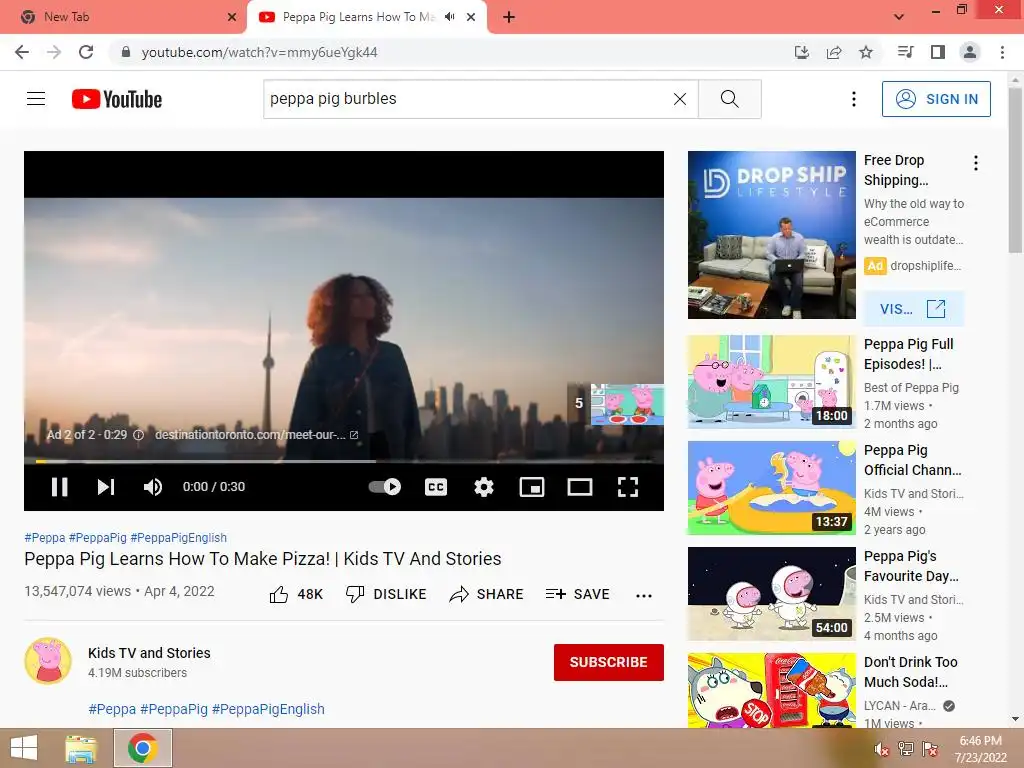This screenshot has width=1024, height=768.
Task: Enable the miniplayer mode
Action: (x=532, y=487)
